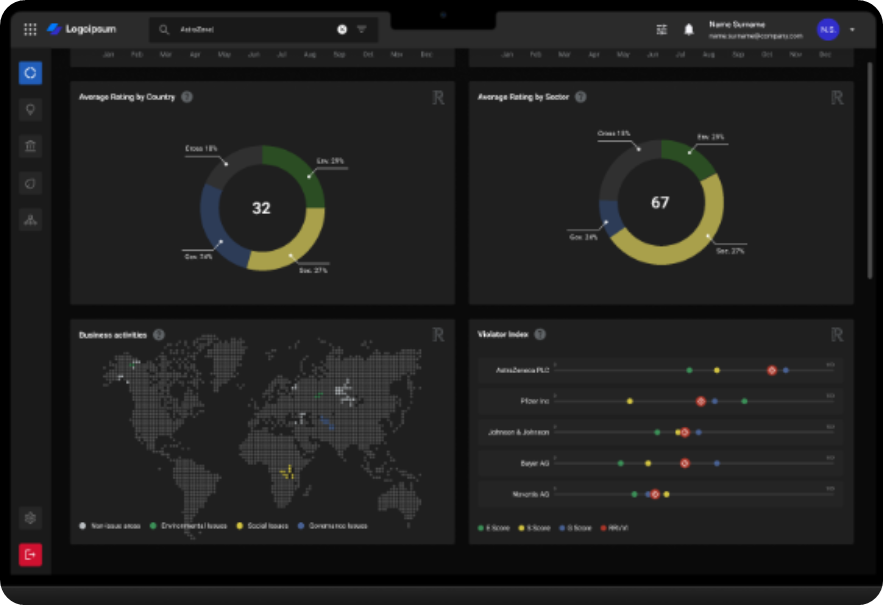Open the apps grid menu
883x605 pixels.
click(x=30, y=30)
